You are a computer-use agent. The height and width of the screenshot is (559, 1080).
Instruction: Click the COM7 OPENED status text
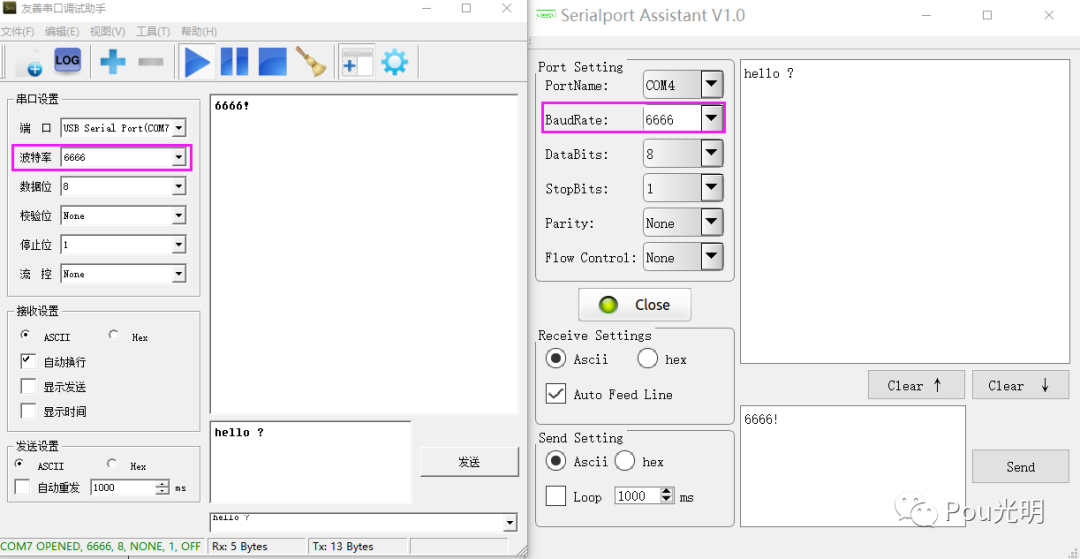coord(101,547)
